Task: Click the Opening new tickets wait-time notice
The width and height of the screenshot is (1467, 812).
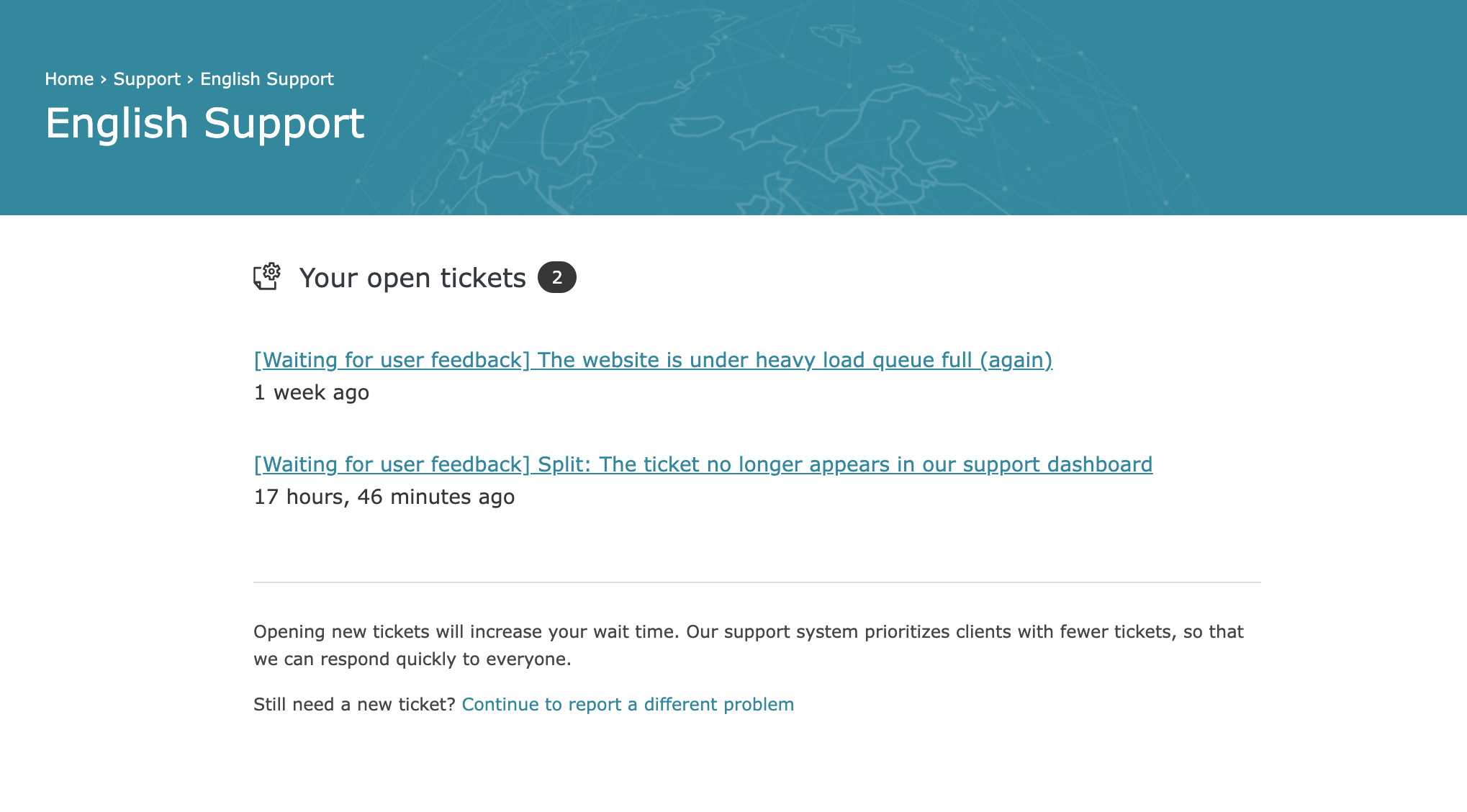Action: 749,645
